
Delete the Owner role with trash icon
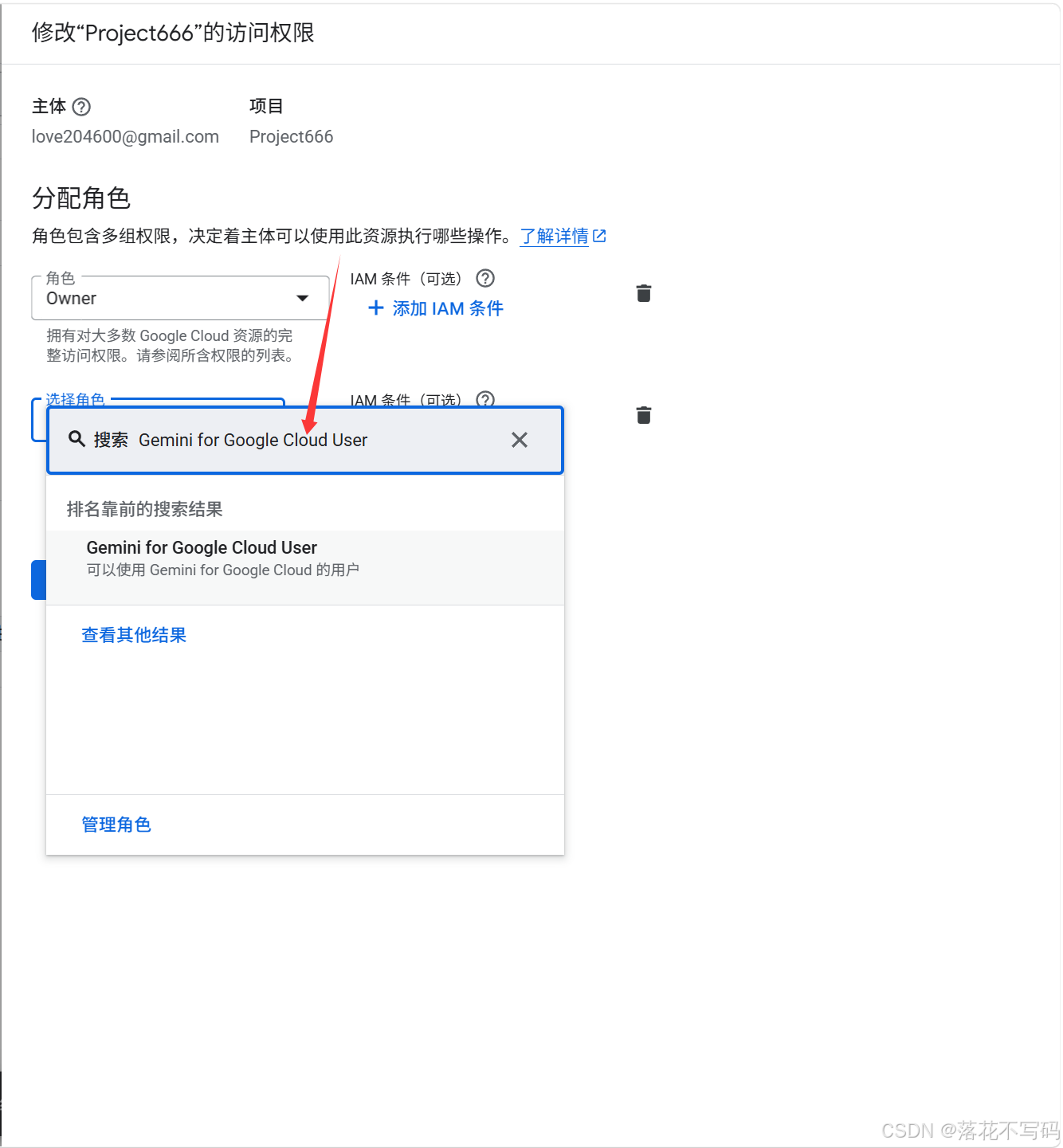tap(644, 293)
